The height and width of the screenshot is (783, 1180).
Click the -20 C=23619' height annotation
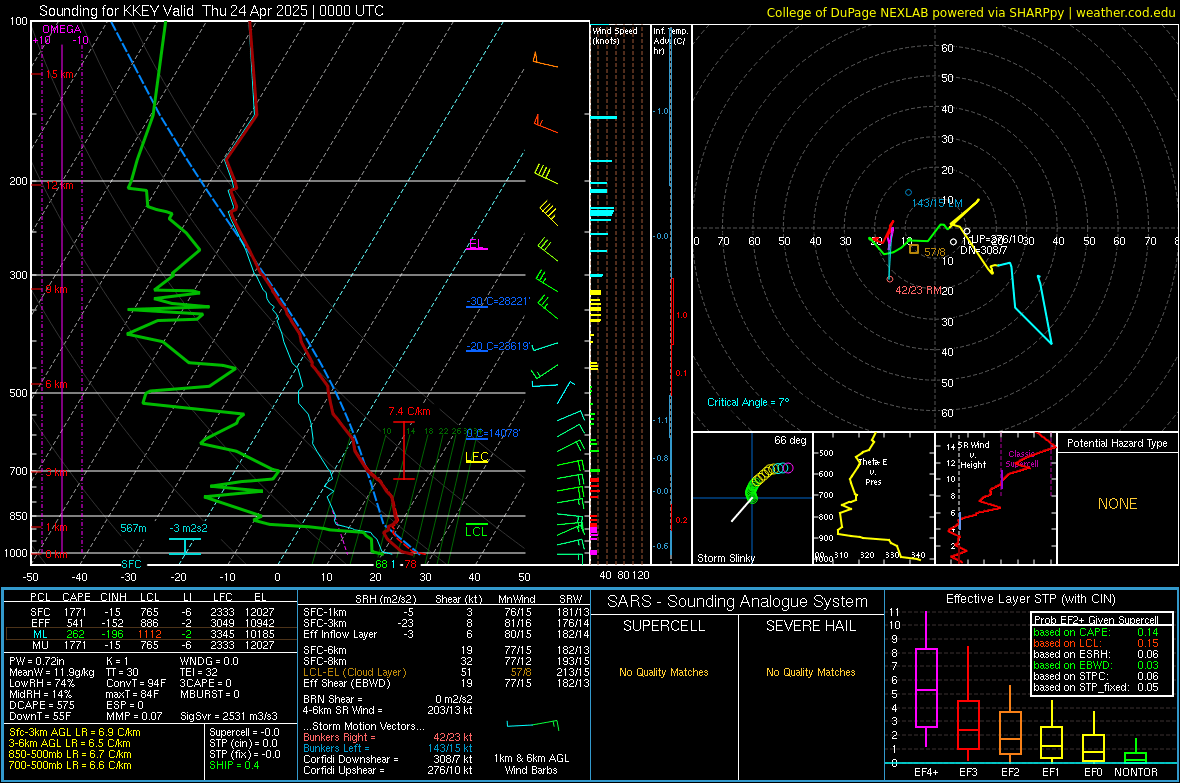click(498, 346)
